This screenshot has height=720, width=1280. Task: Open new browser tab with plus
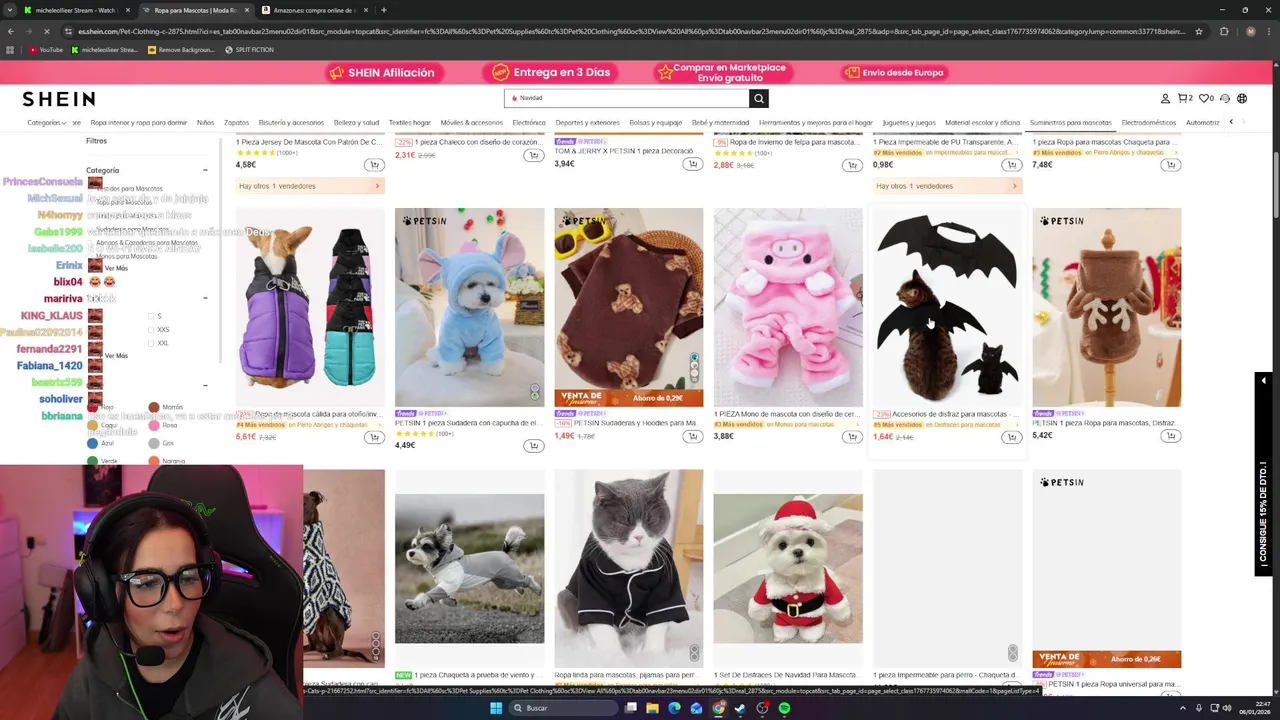[384, 10]
